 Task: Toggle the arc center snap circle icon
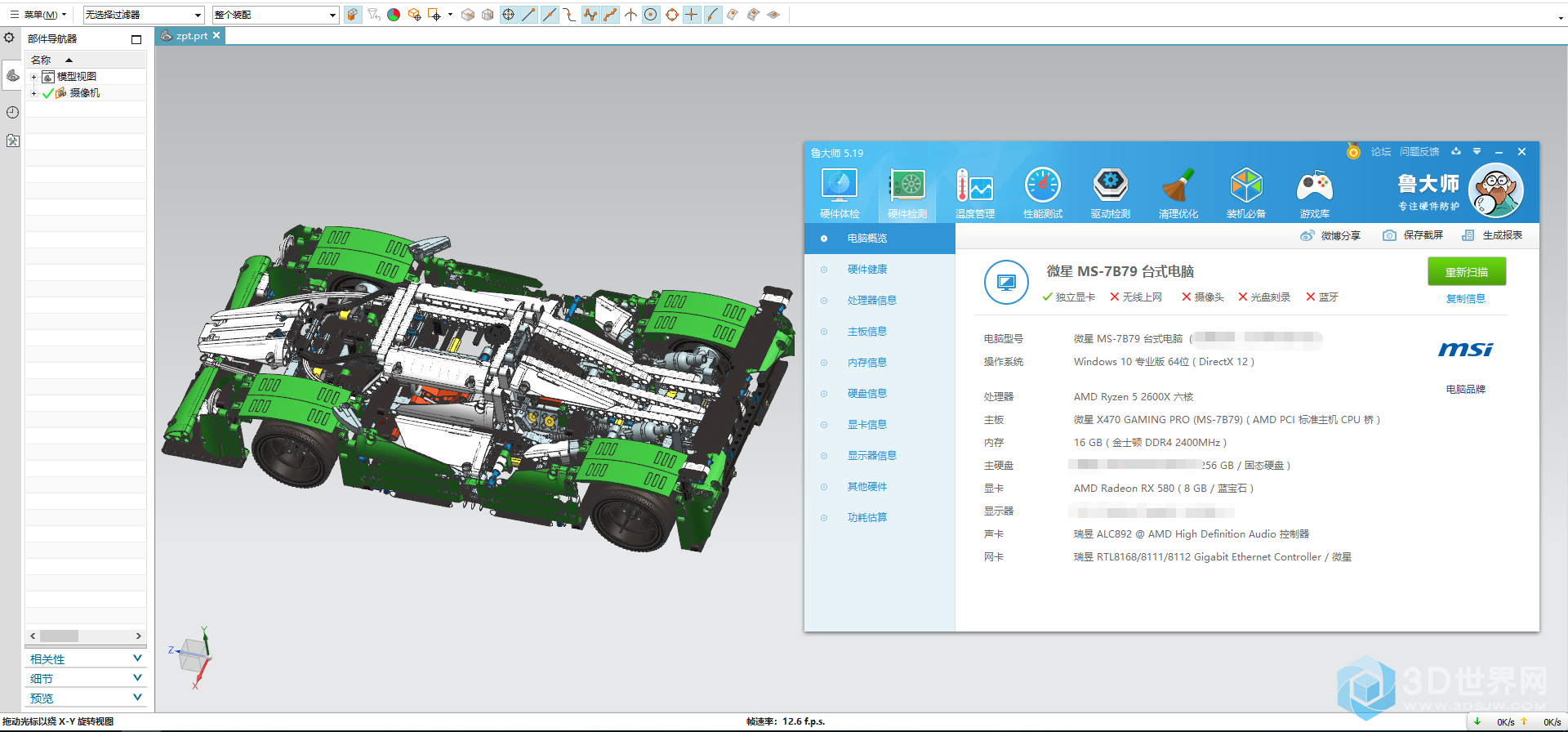(x=651, y=15)
